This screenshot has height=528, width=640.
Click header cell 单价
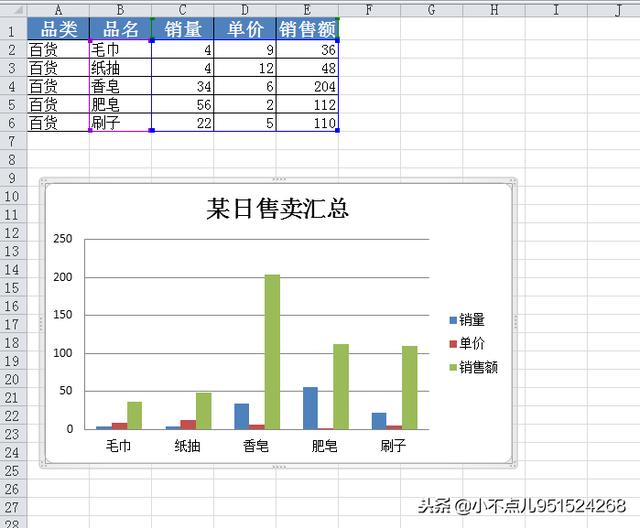(245, 29)
